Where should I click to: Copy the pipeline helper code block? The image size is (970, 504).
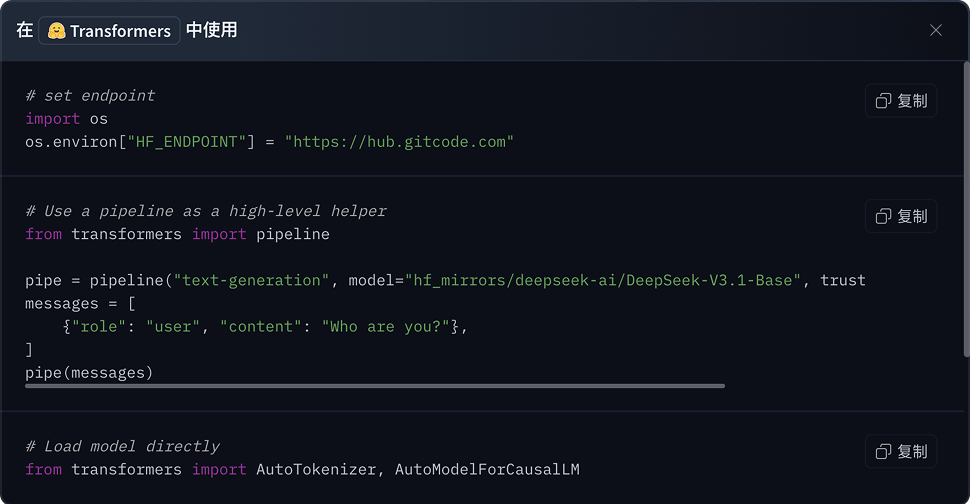click(x=901, y=216)
